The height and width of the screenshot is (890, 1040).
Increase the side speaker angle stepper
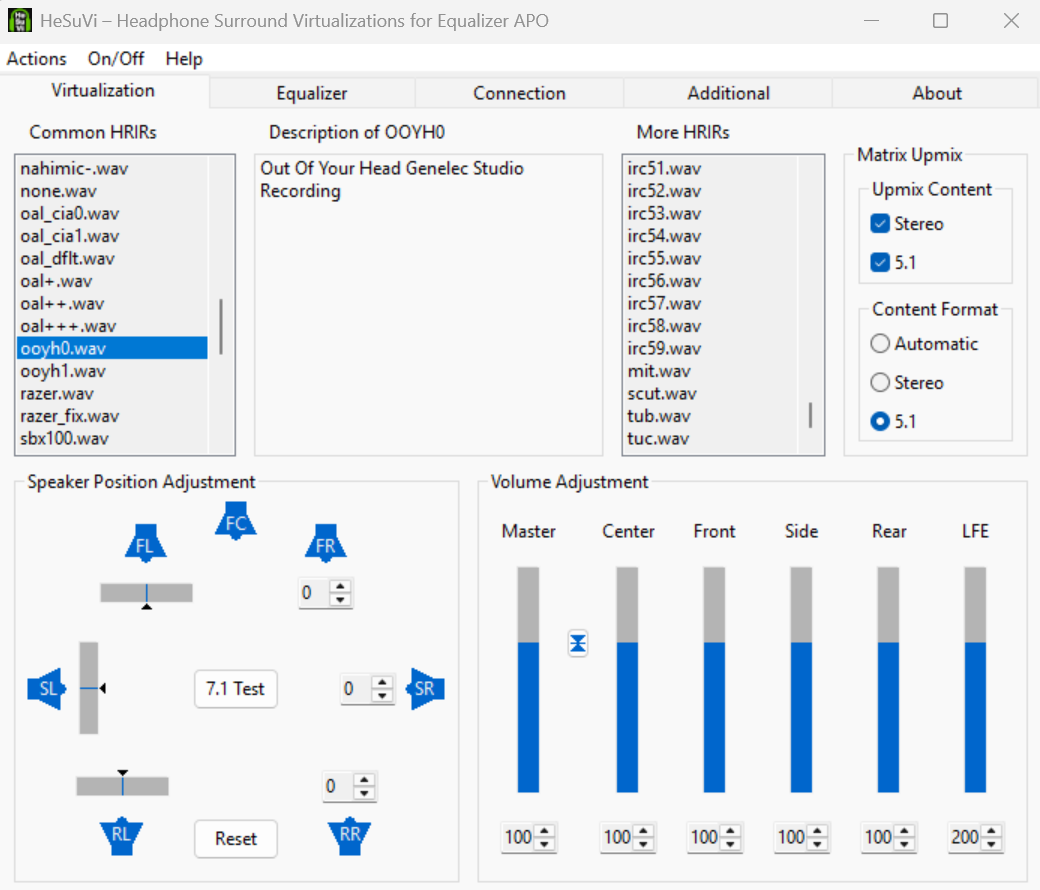(x=382, y=682)
